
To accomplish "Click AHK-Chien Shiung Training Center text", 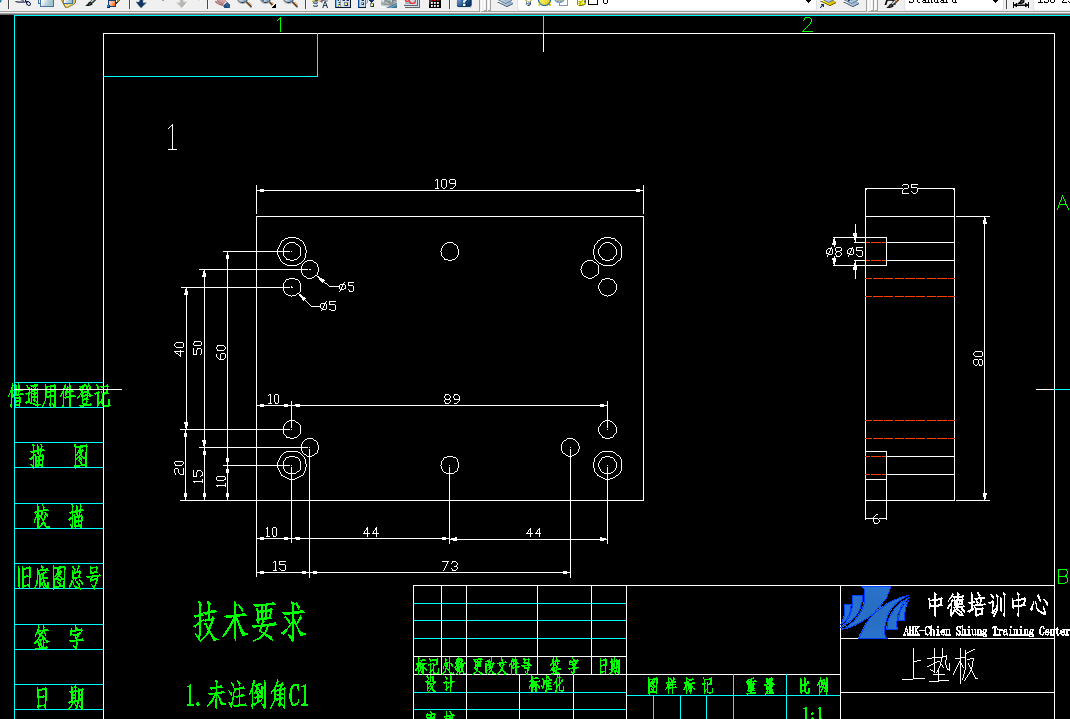I will pos(986,631).
